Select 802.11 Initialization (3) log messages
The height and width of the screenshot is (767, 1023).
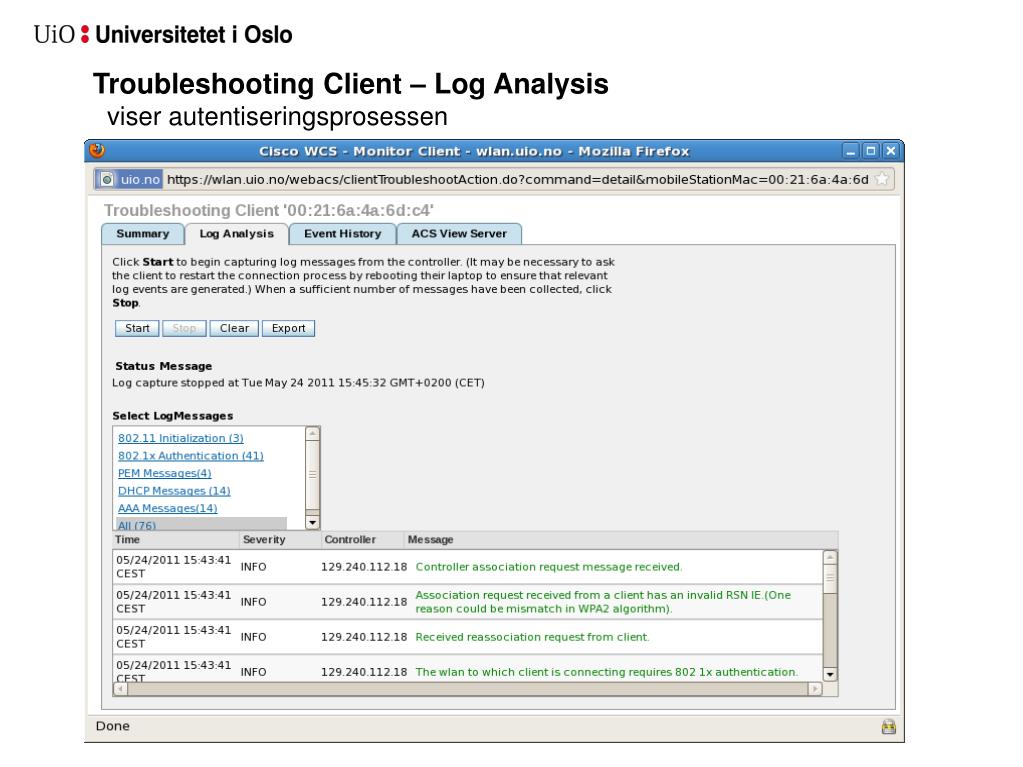coord(181,438)
